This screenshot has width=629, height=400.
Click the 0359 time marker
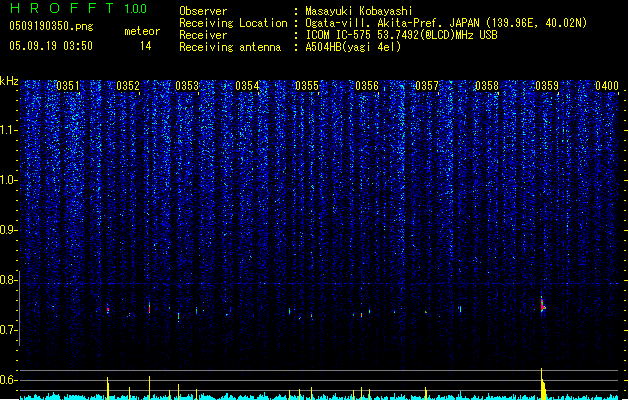(547, 86)
